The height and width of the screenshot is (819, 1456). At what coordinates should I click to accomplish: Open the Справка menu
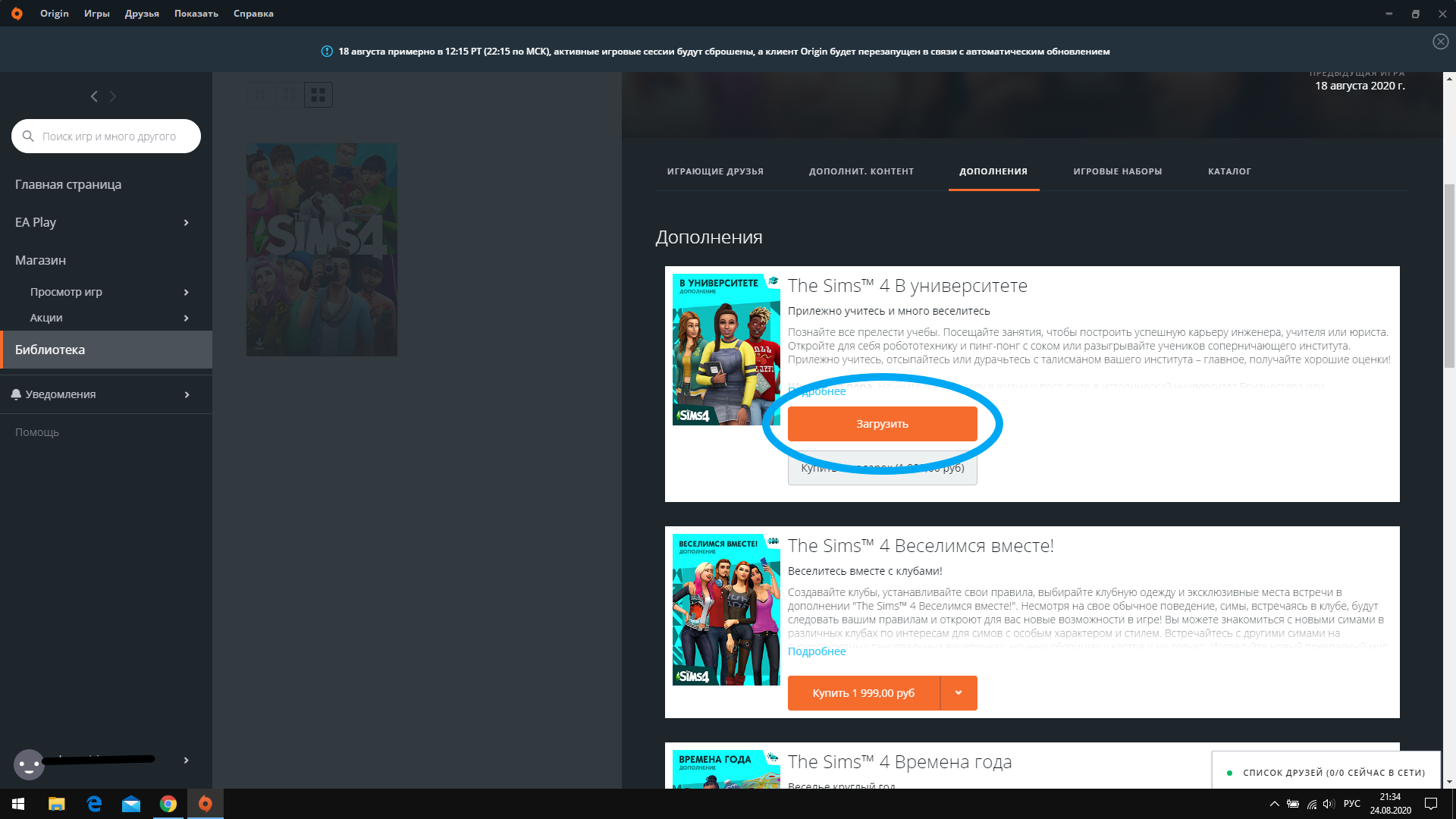[x=253, y=14]
